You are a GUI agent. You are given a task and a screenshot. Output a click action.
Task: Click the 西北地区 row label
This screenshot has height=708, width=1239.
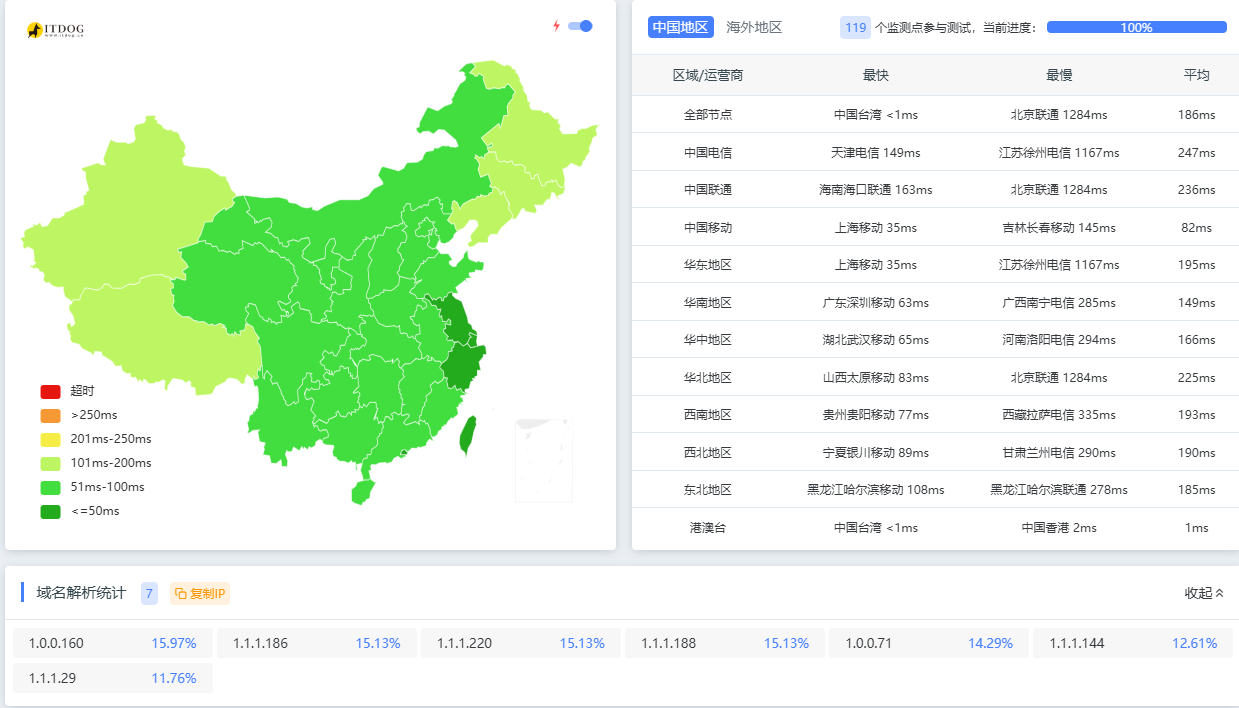708,453
